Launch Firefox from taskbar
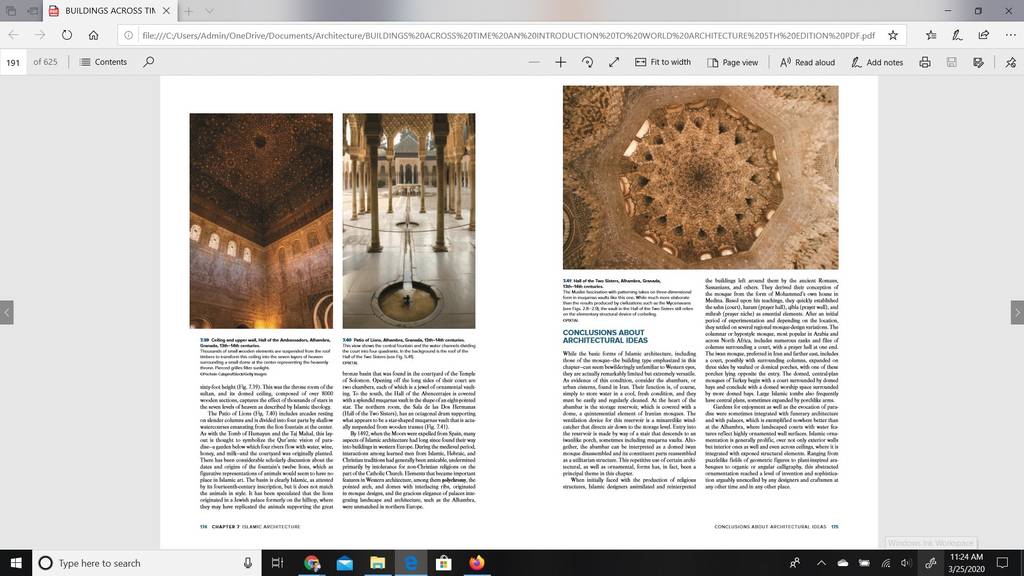Screen dimensions: 1024x576 pos(477,563)
